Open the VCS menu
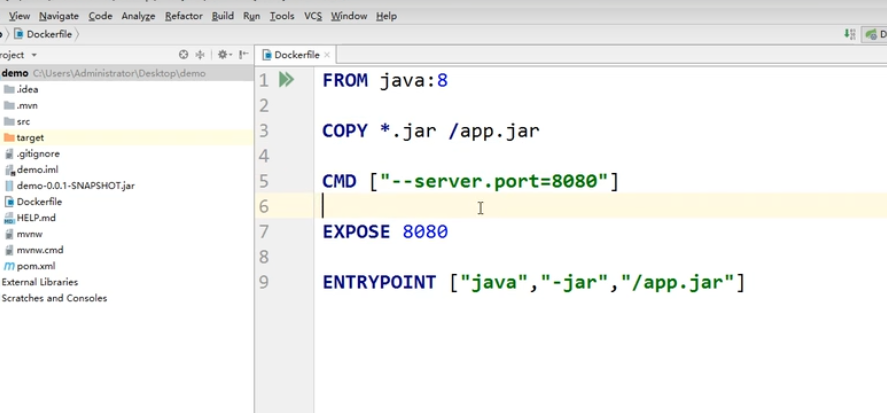The image size is (887, 413). [x=313, y=16]
